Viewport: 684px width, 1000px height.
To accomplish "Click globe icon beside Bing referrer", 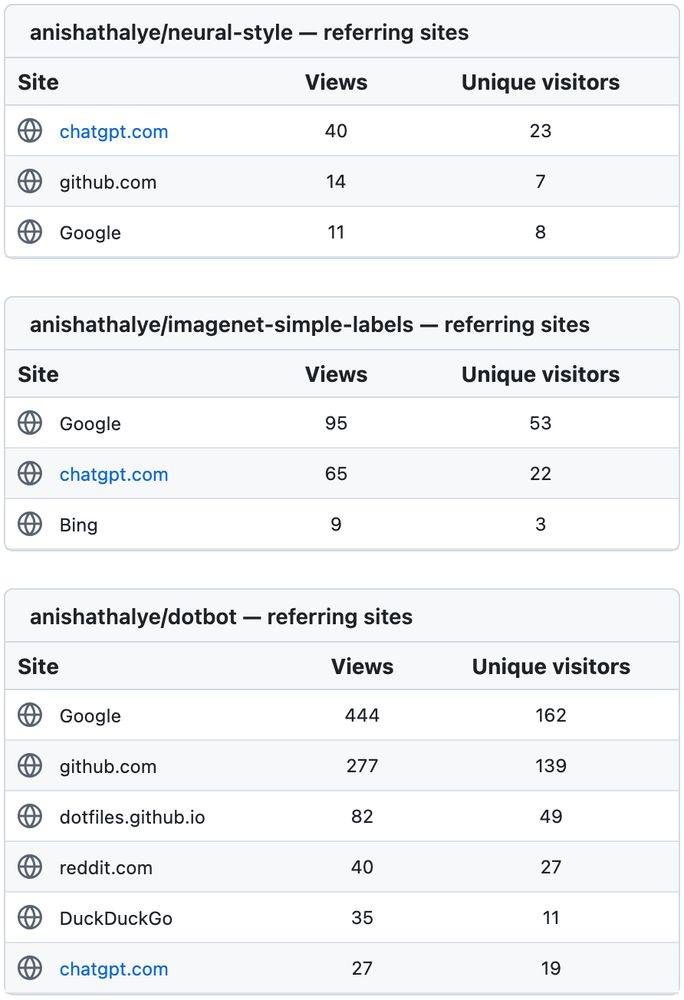I will click(x=30, y=524).
